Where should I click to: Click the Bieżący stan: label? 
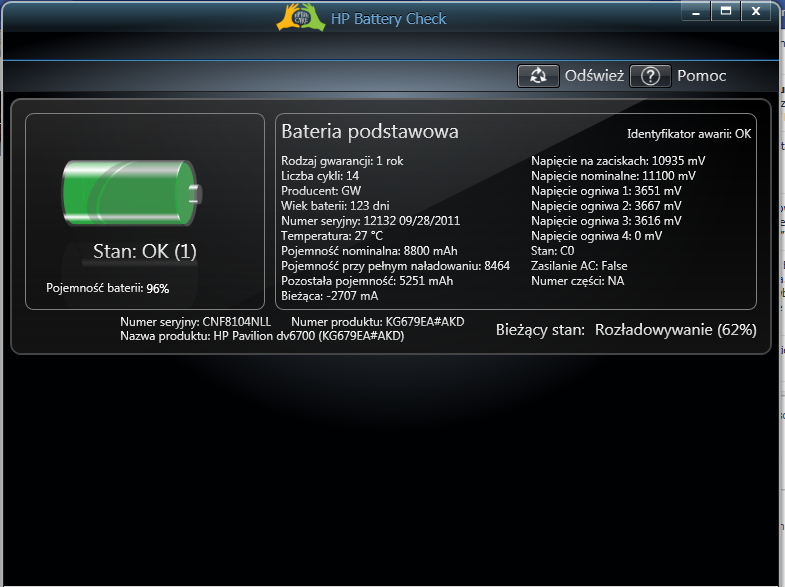point(540,330)
